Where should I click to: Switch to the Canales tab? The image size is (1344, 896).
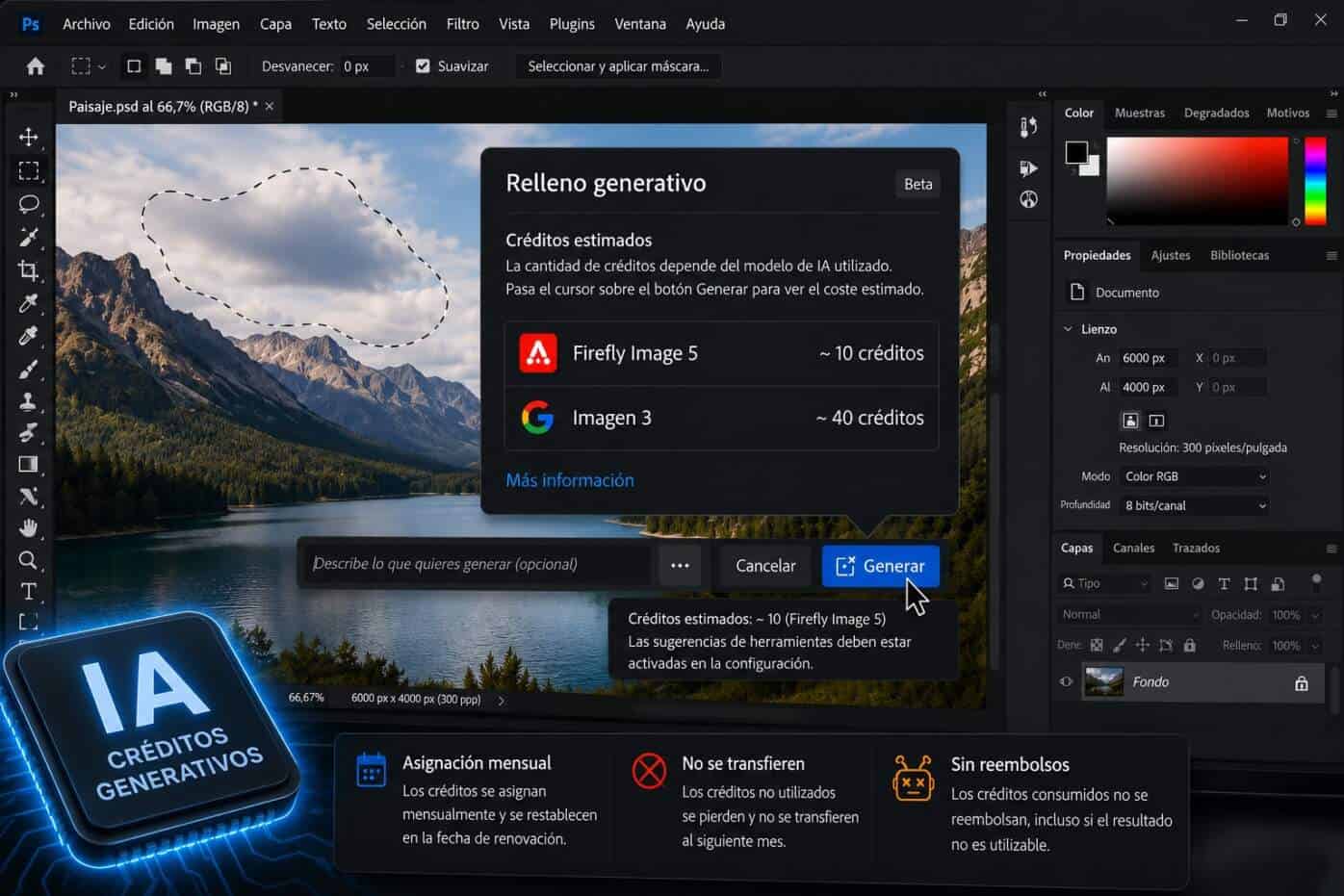1133,548
